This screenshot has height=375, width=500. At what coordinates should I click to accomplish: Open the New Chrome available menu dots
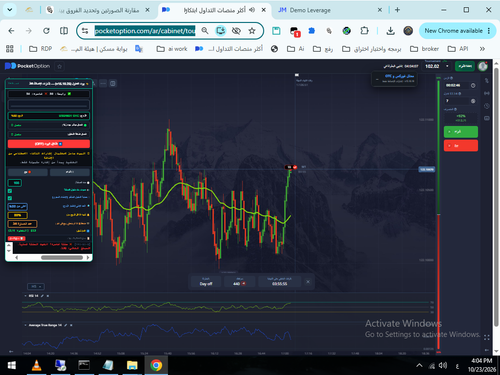[x=489, y=31]
